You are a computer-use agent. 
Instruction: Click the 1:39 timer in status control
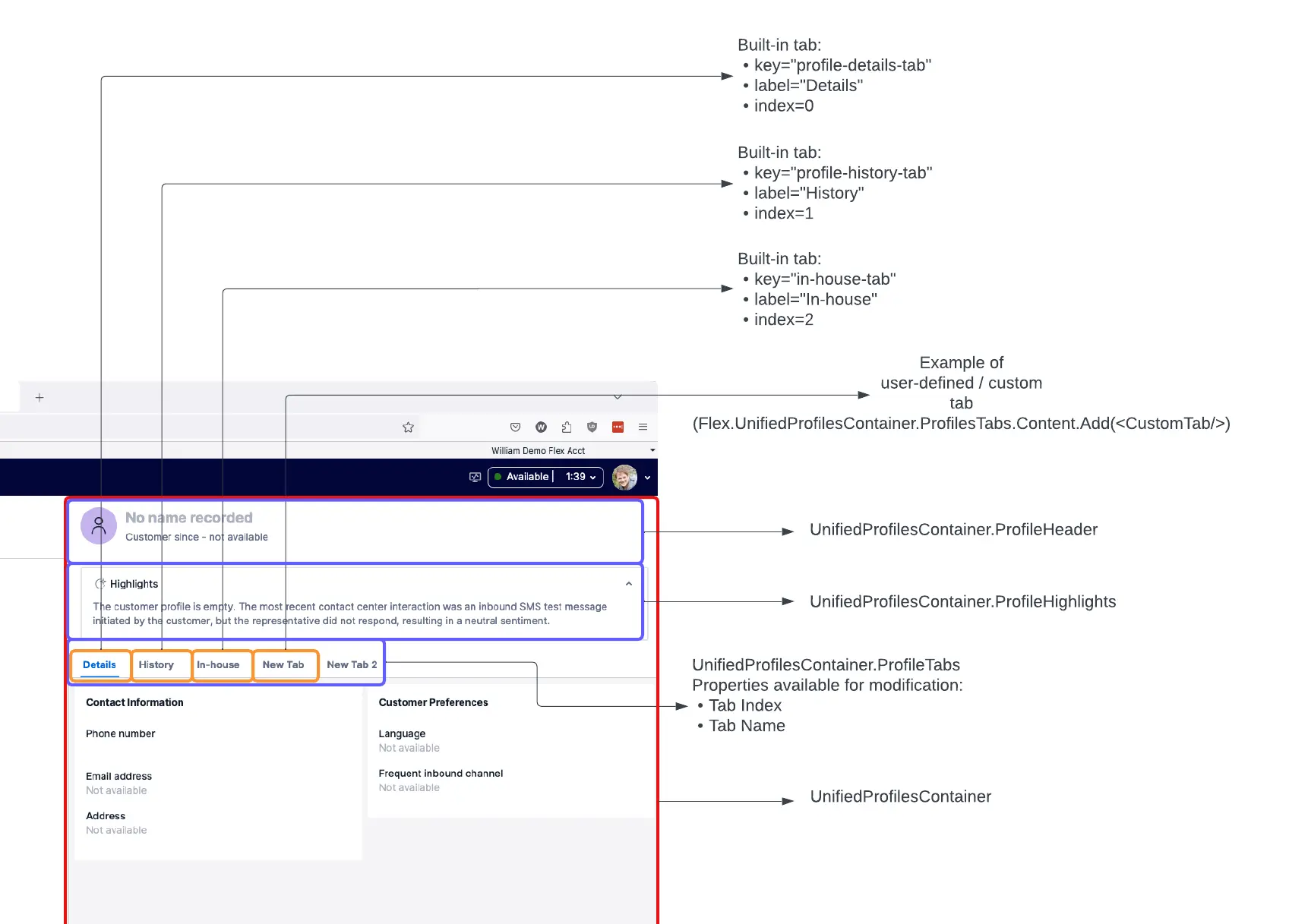pos(575,477)
